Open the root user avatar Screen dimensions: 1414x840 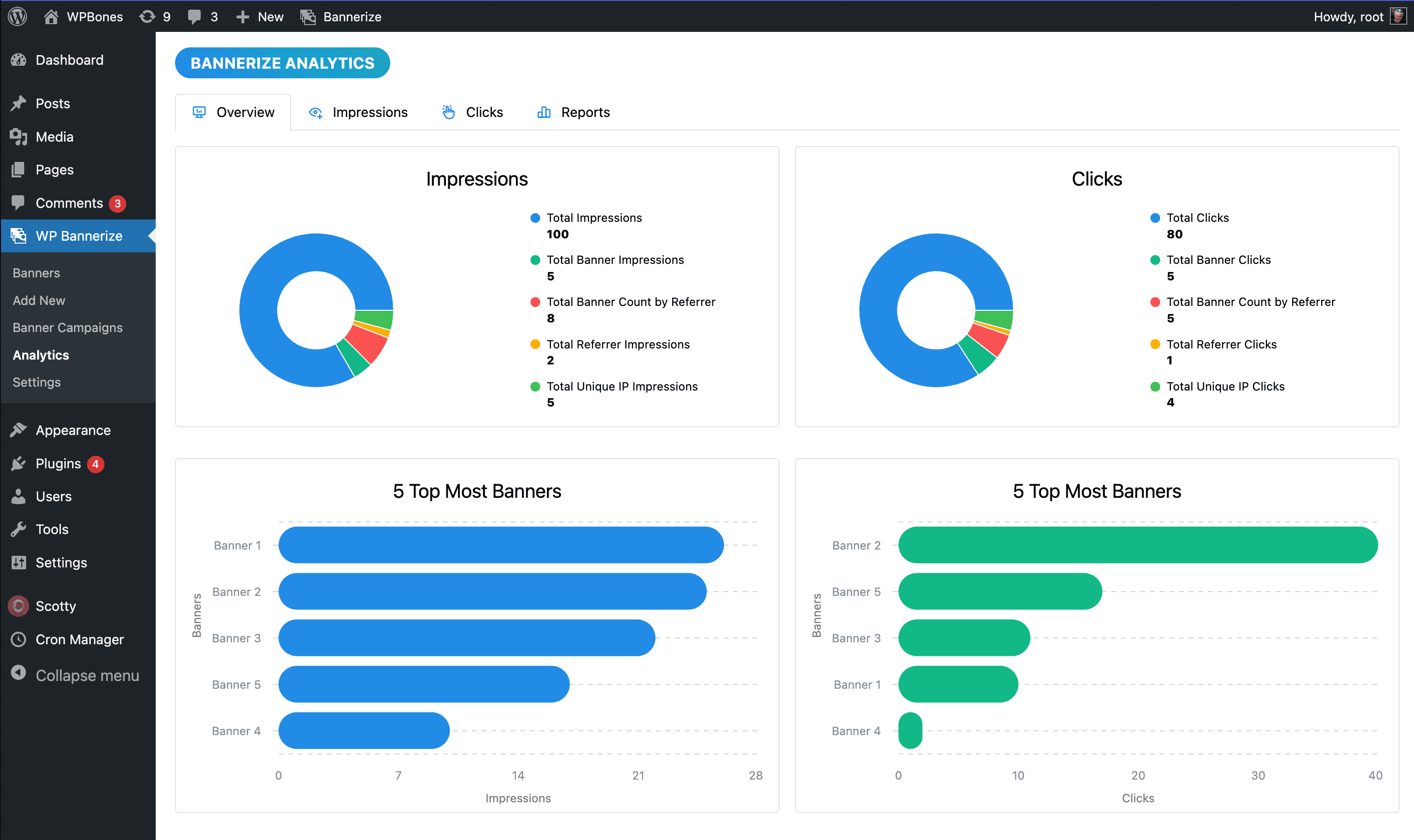[1398, 16]
